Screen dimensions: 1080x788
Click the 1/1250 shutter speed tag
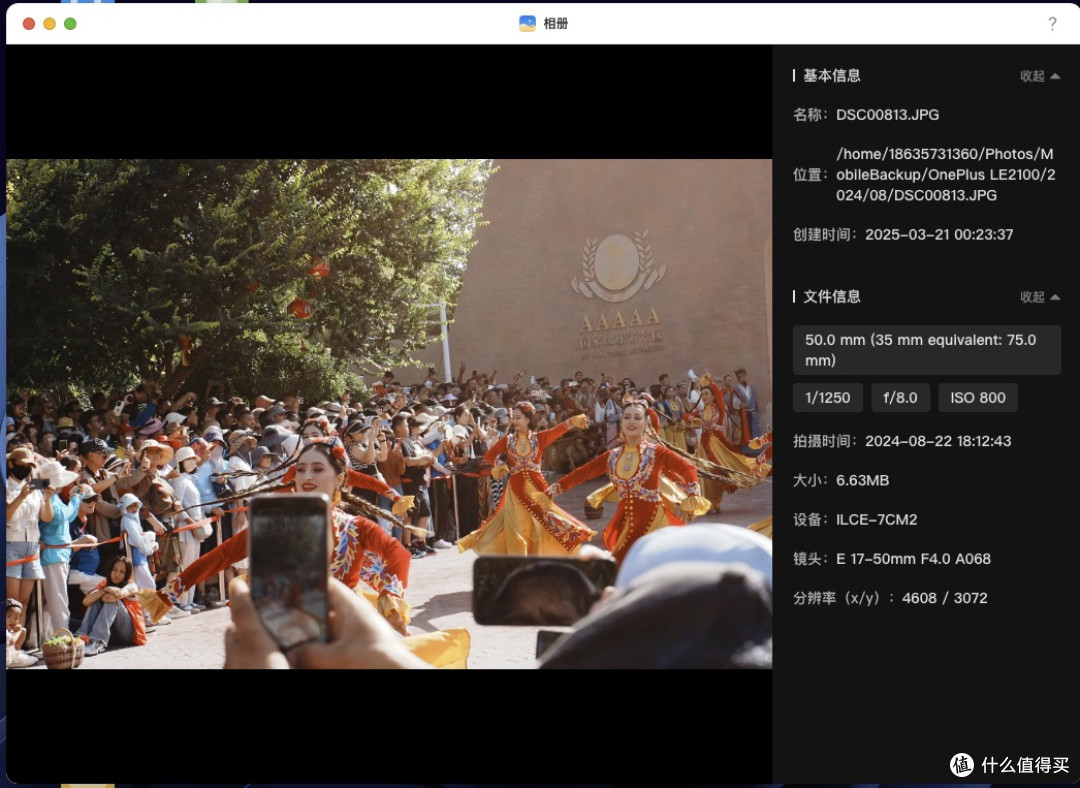point(827,397)
